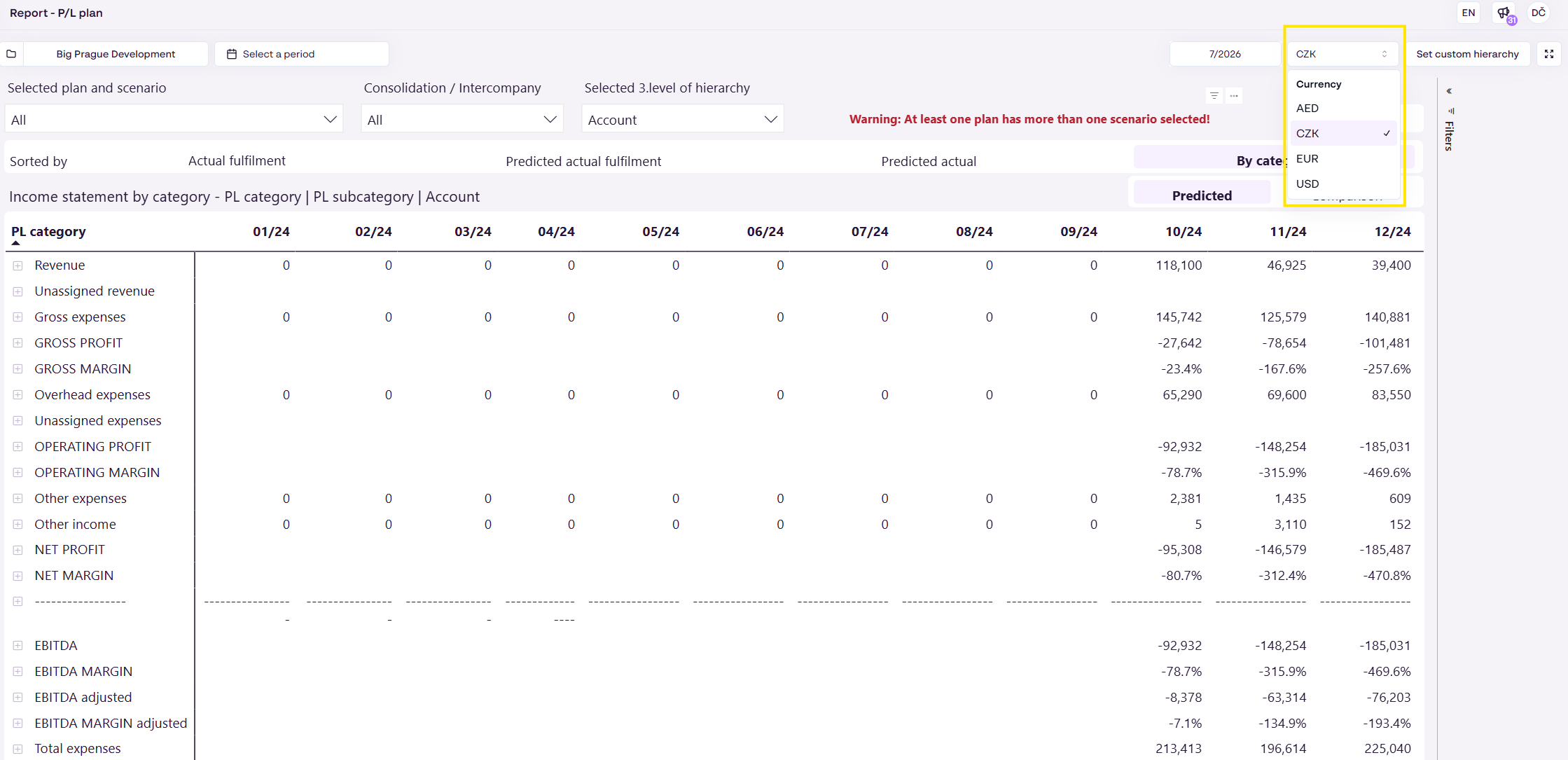Click the Set custom hierarchy button
1568x760 pixels.
click(1467, 54)
